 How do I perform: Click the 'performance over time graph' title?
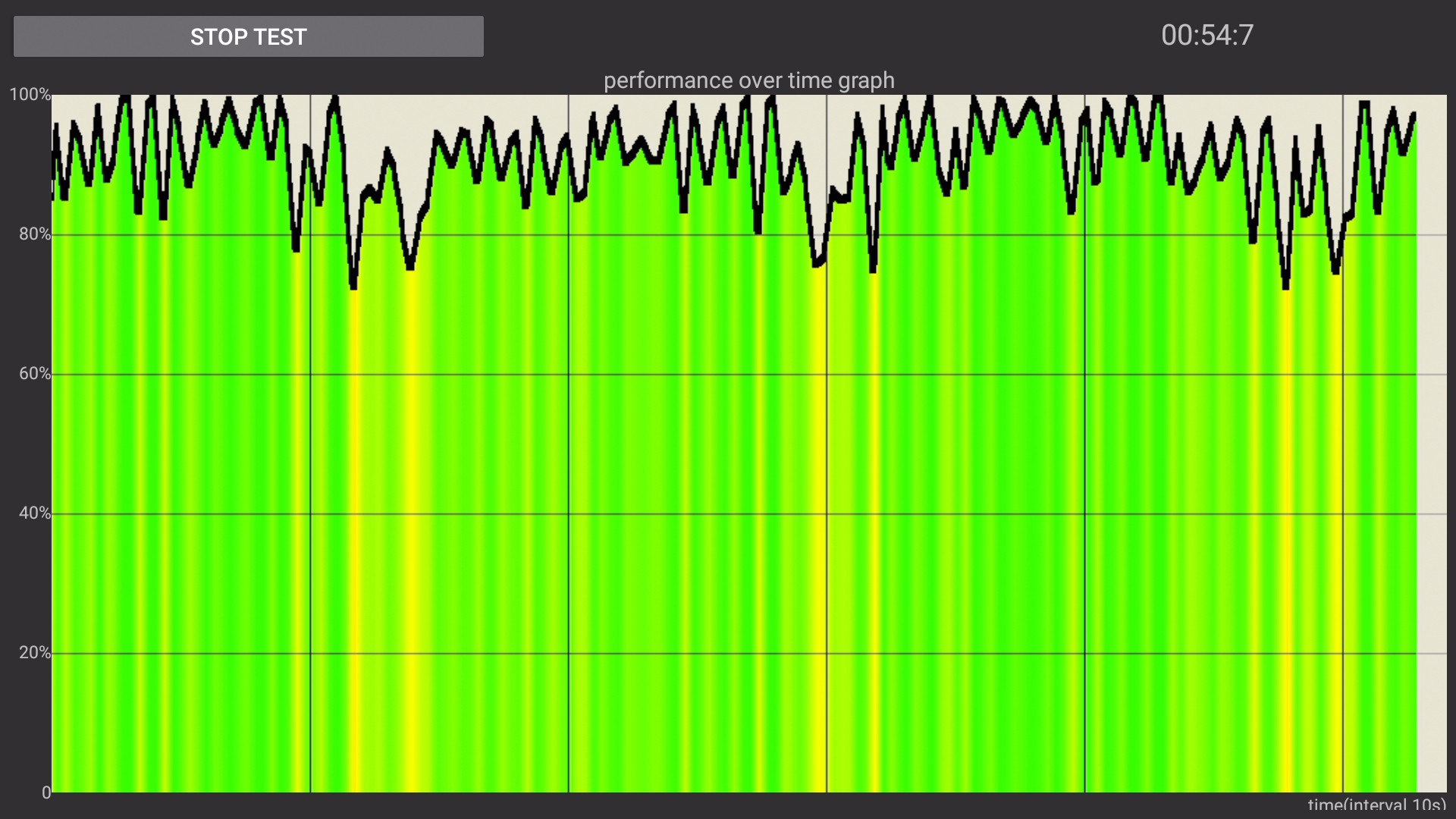click(748, 80)
